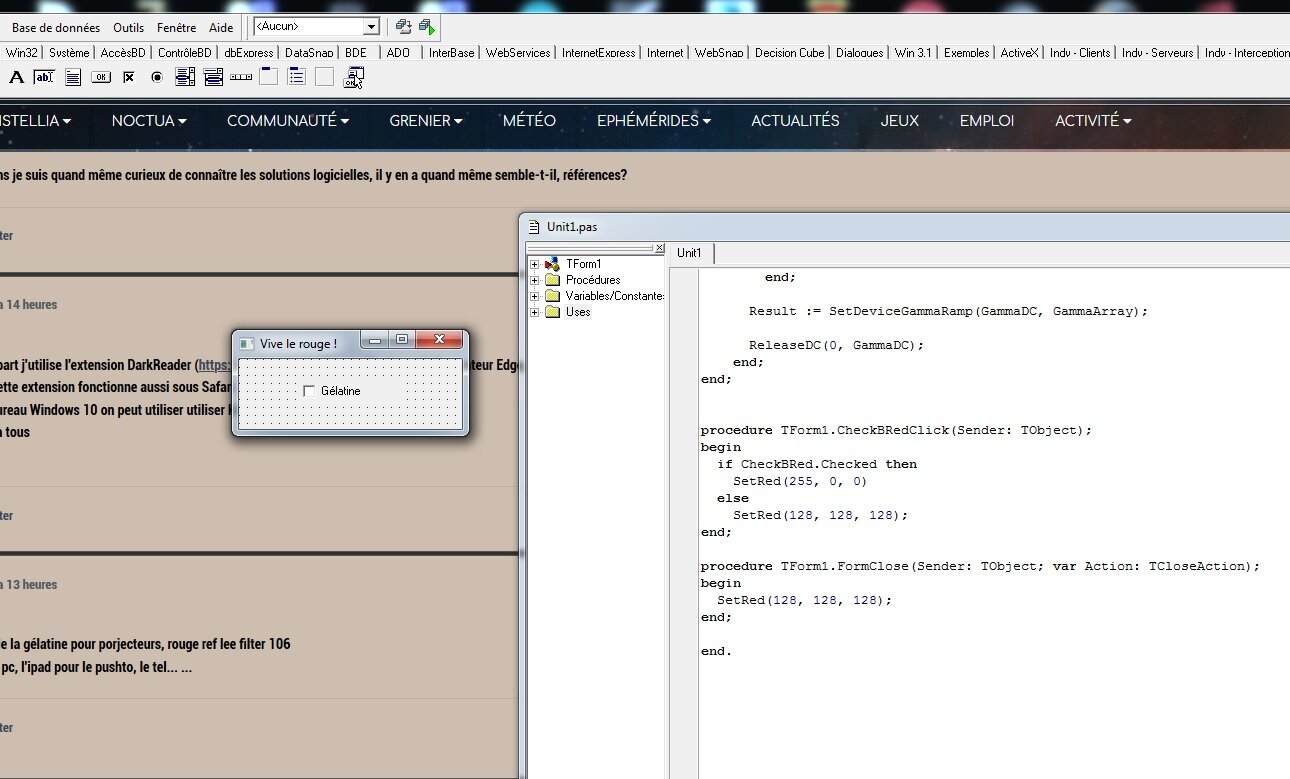The image size is (1290, 779).
Task: Choose the GroupBox component icon
Action: [x=269, y=77]
